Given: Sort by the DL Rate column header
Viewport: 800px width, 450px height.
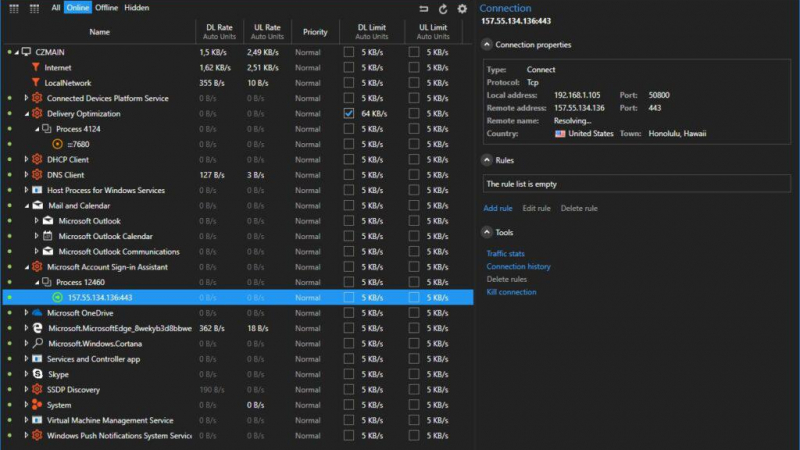Looking at the screenshot, I should click(220, 32).
